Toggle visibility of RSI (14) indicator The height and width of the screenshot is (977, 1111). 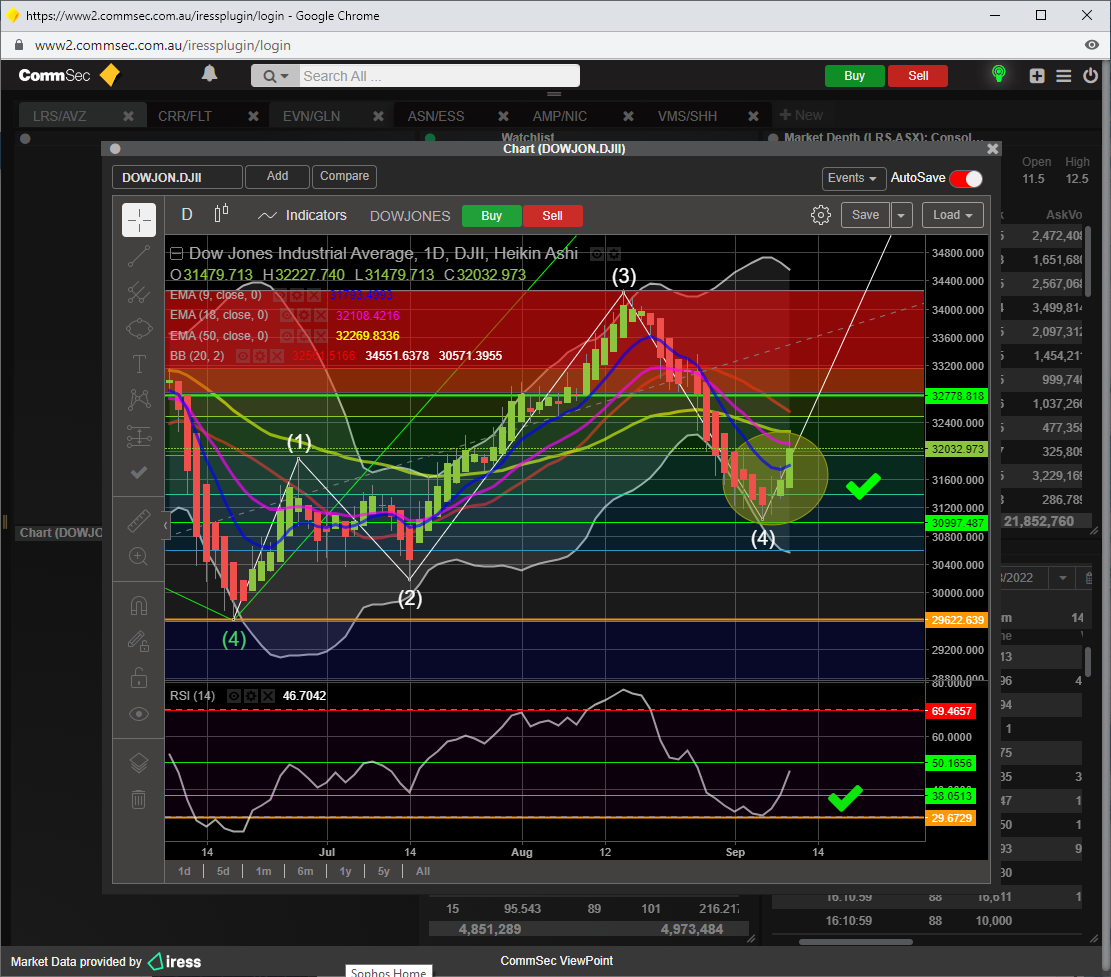pyautogui.click(x=233, y=696)
